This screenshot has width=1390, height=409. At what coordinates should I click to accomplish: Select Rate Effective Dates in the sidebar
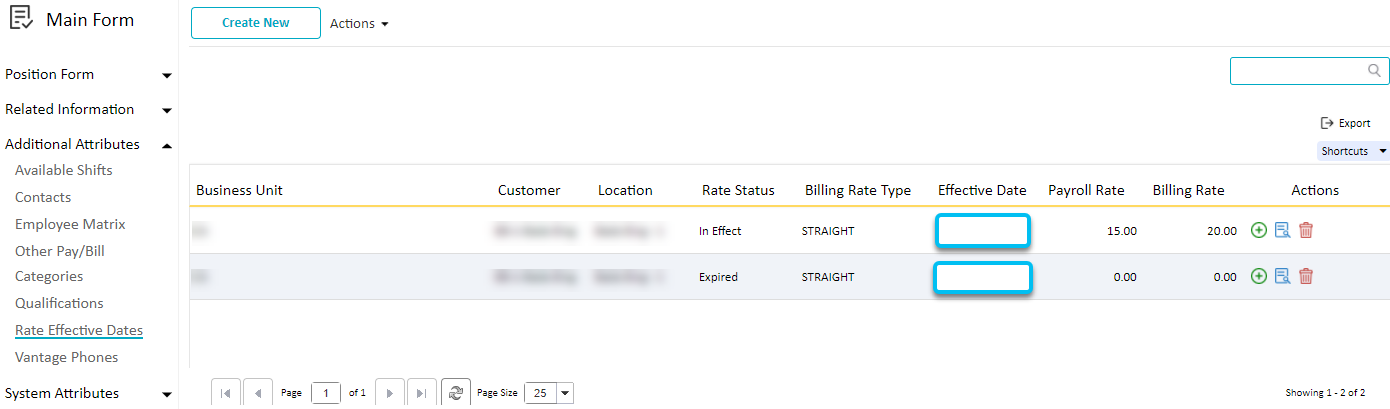[x=79, y=330]
